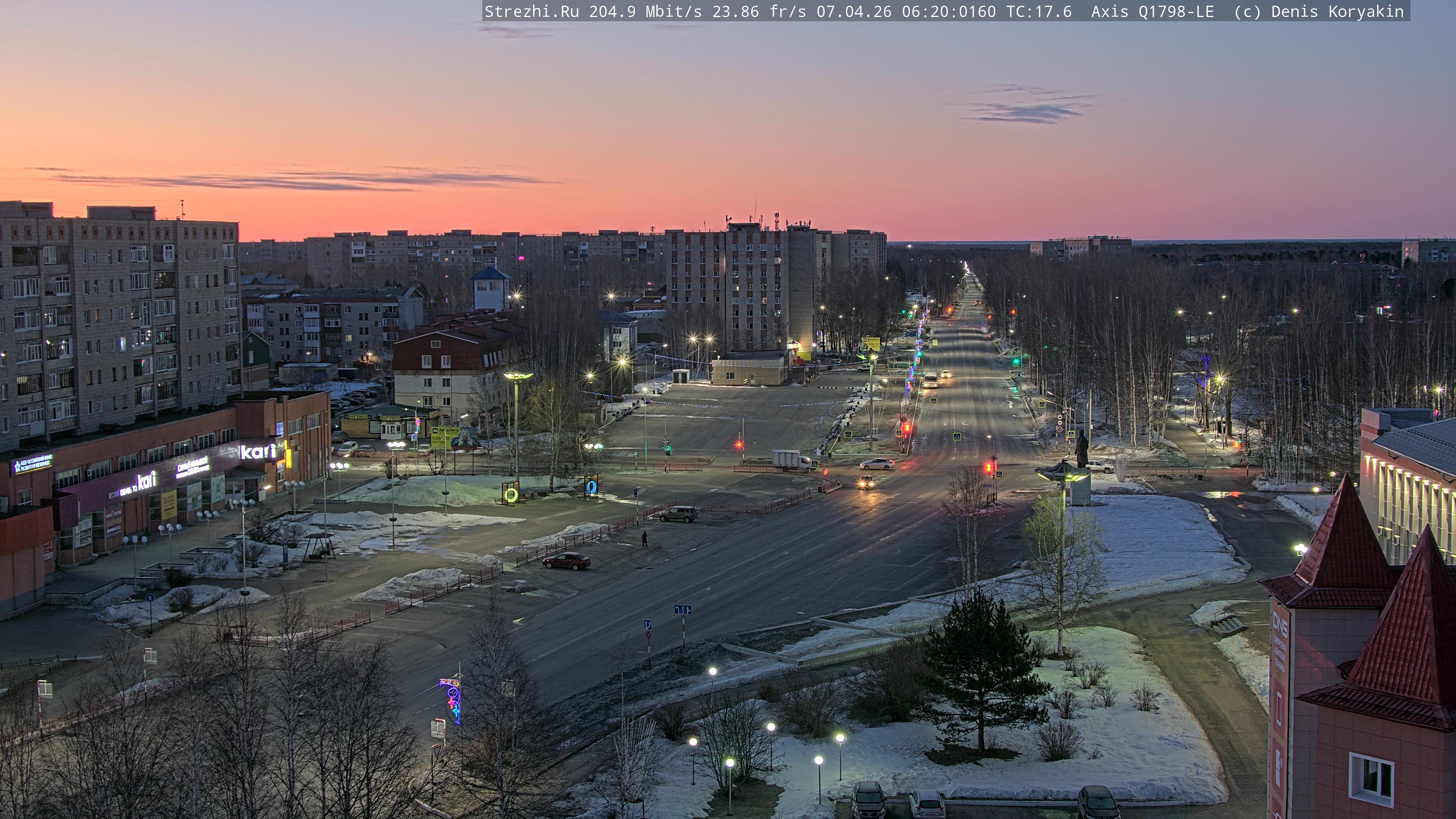Click the blue pedestrian sign near snowbank
This screenshot has height=819, width=1456.
click(x=150, y=598)
